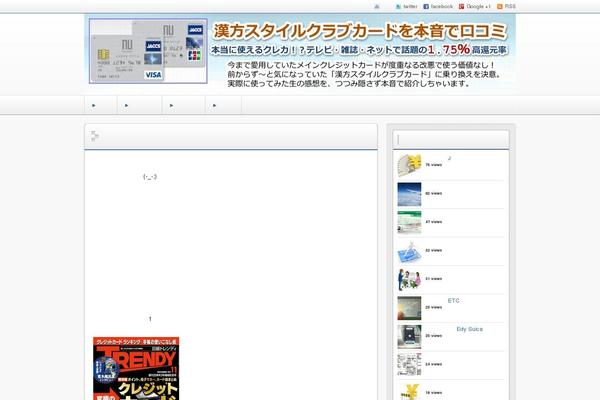
Task: Open the thumbnail beside the ETC link
Action: pyautogui.click(x=409, y=308)
